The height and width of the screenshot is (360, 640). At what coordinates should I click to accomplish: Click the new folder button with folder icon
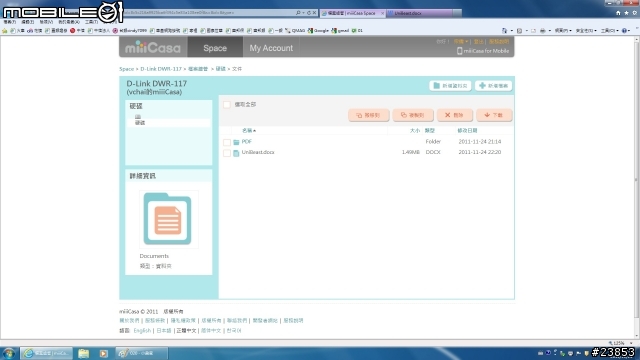click(x=450, y=86)
